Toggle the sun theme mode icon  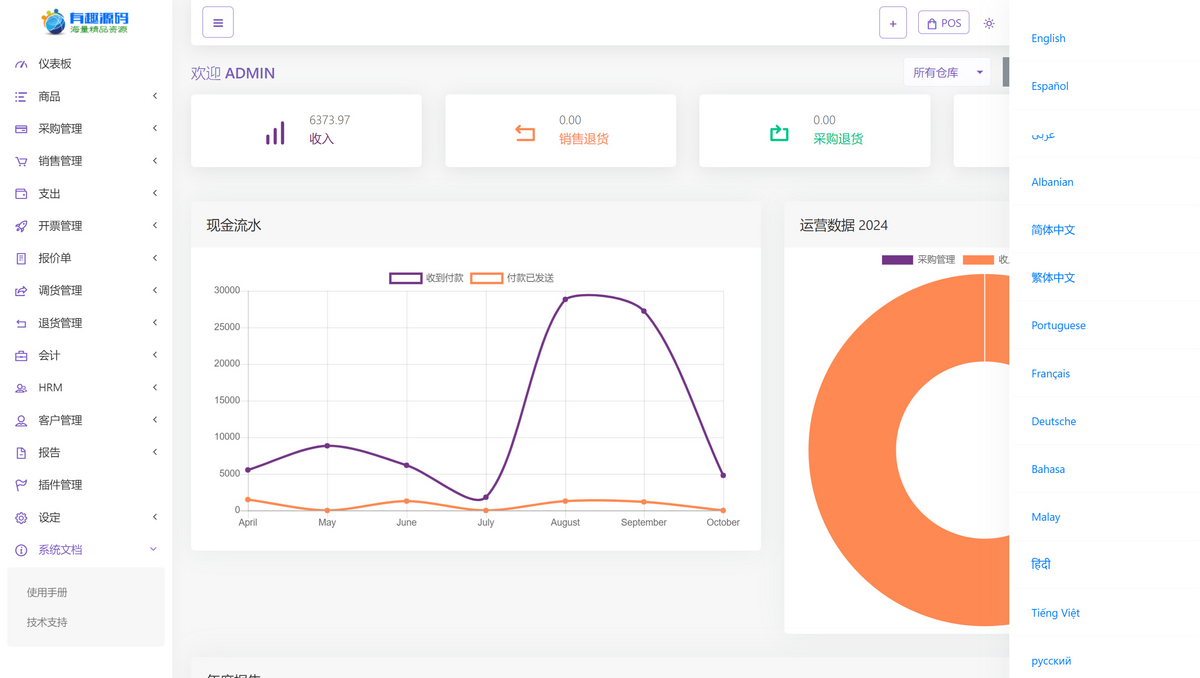pyautogui.click(x=989, y=23)
